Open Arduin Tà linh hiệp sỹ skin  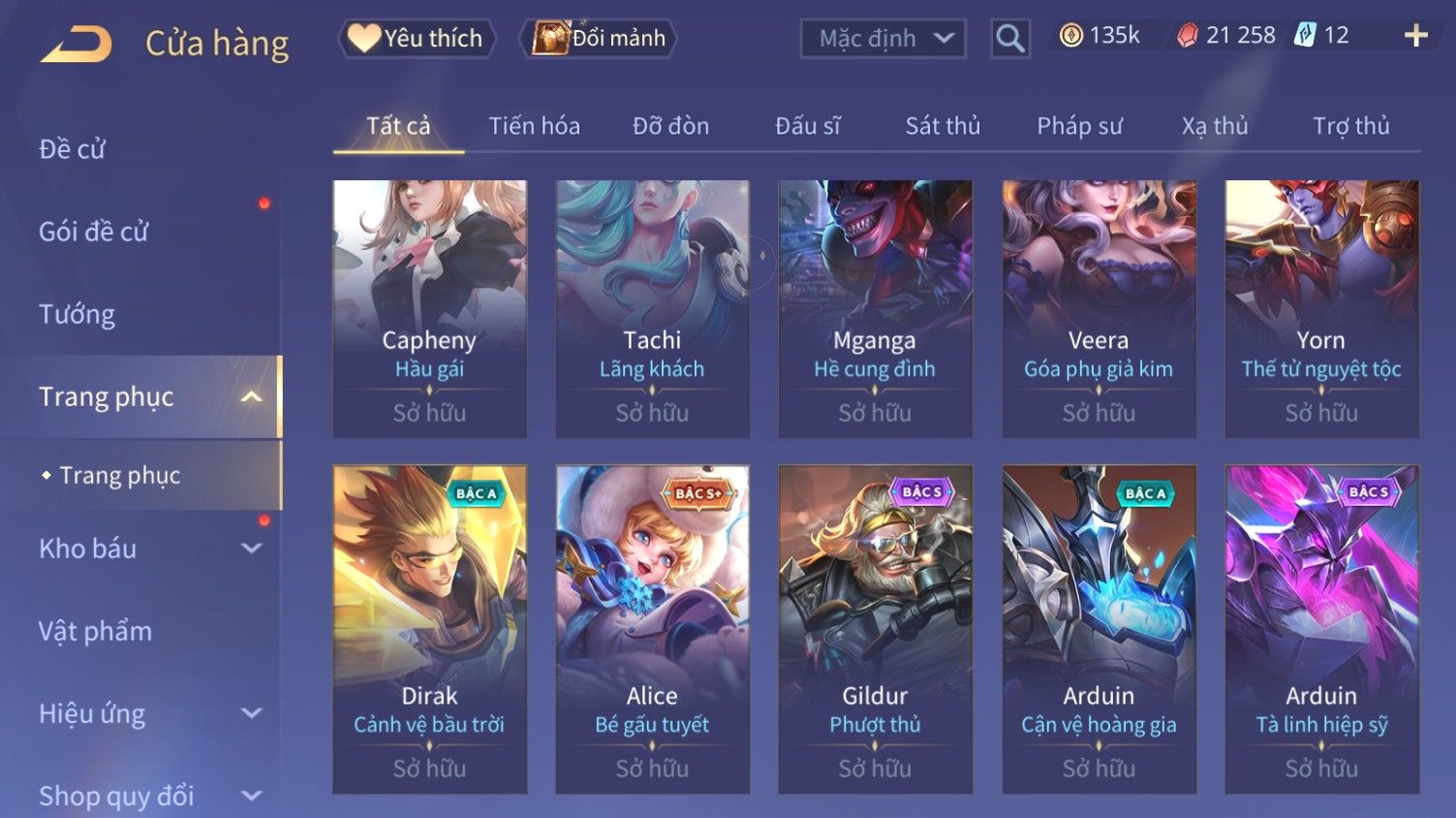click(x=1321, y=629)
